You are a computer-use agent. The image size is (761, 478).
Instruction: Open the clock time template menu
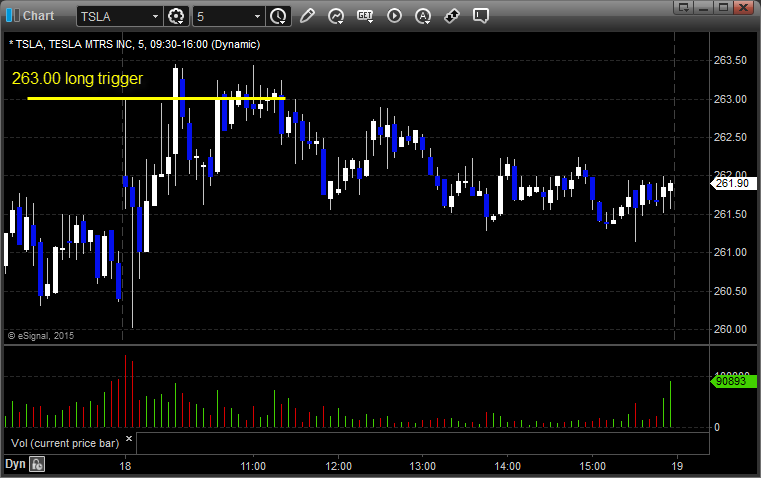pyautogui.click(x=278, y=16)
